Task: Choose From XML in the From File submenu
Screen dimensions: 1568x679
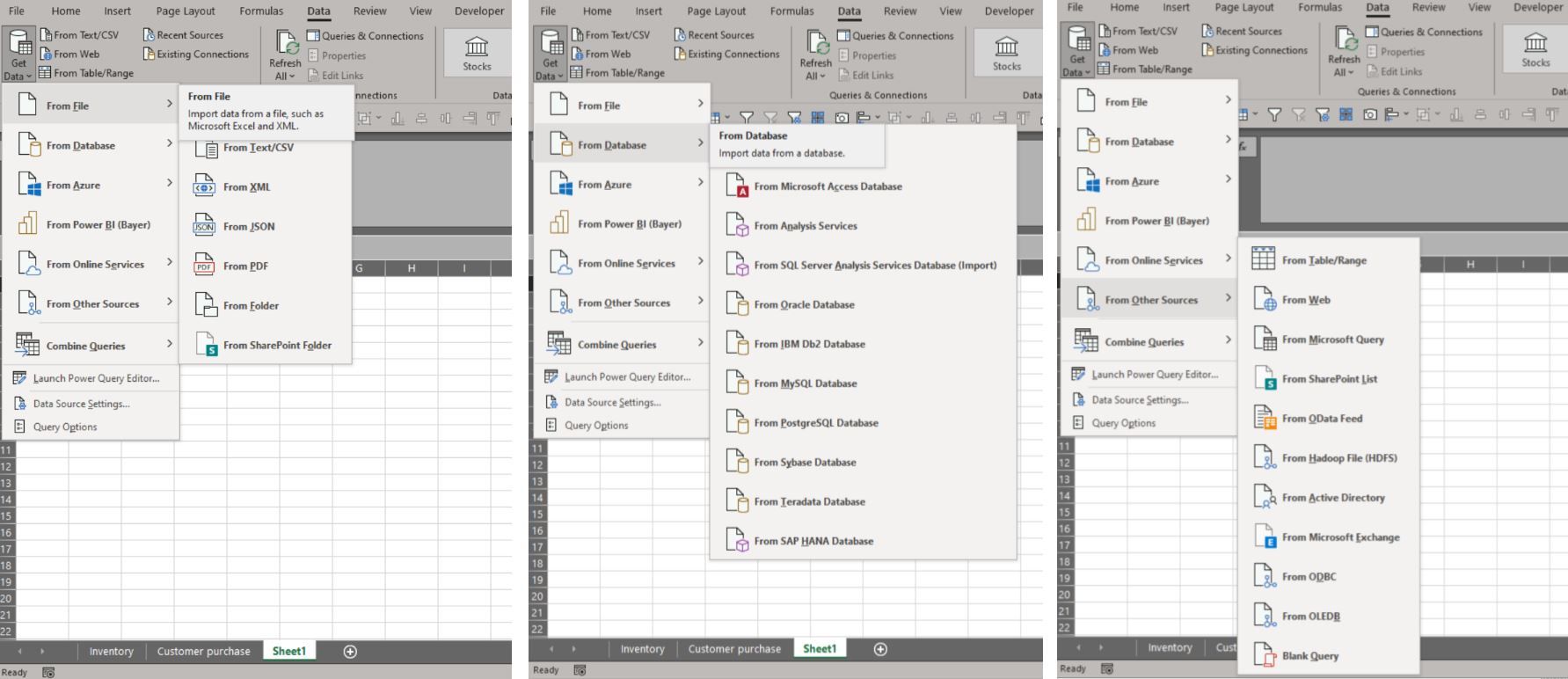Action: pos(265,186)
